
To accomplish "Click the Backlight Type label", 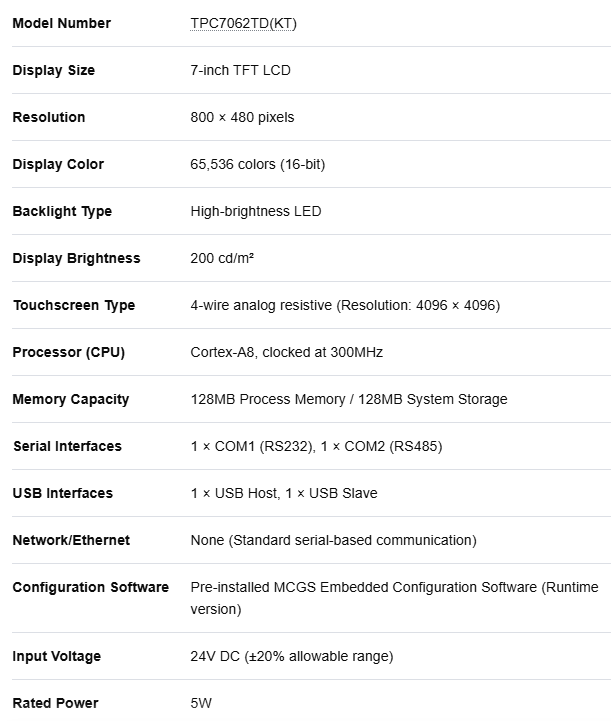I will 62,212.
